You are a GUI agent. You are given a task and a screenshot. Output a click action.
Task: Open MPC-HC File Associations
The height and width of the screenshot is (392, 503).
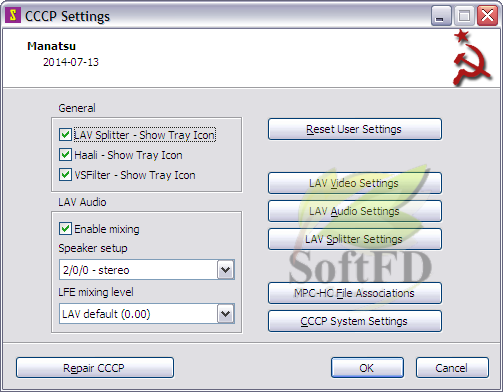(355, 293)
